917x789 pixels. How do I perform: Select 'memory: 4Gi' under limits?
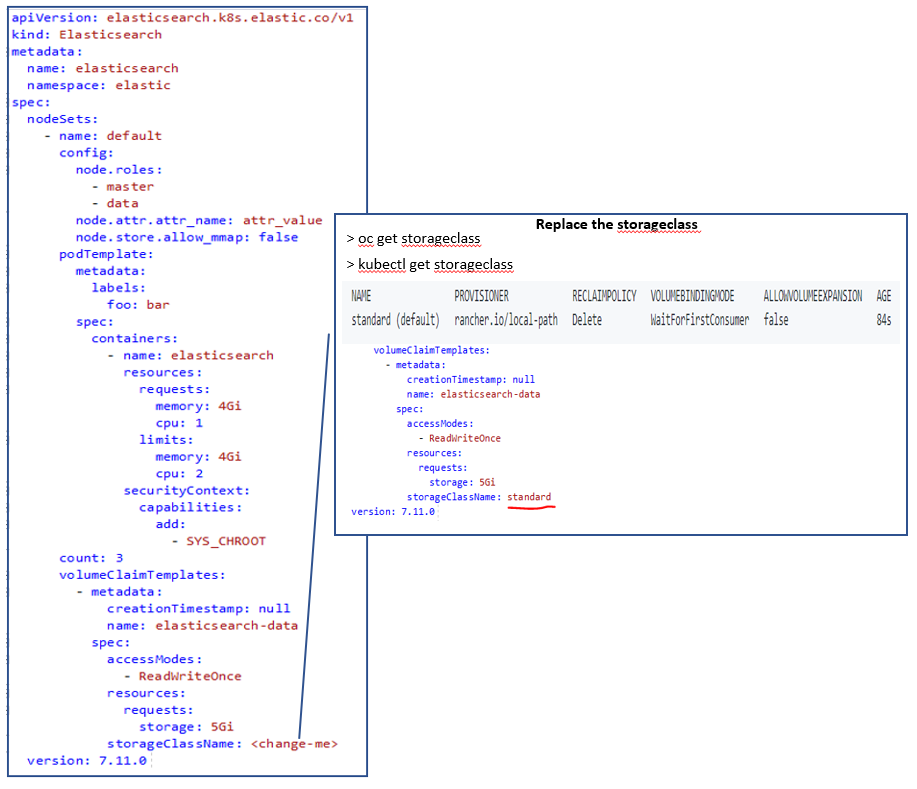coord(198,457)
